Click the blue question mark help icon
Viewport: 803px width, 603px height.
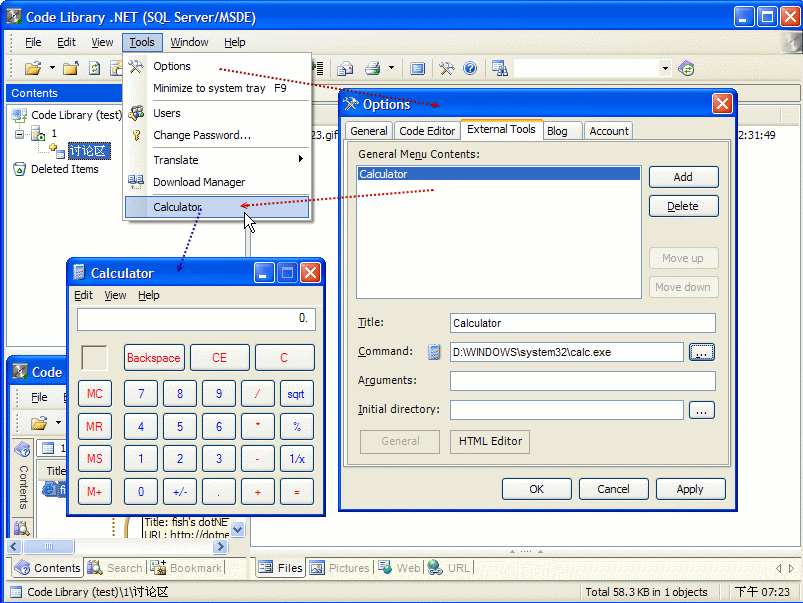coord(470,68)
